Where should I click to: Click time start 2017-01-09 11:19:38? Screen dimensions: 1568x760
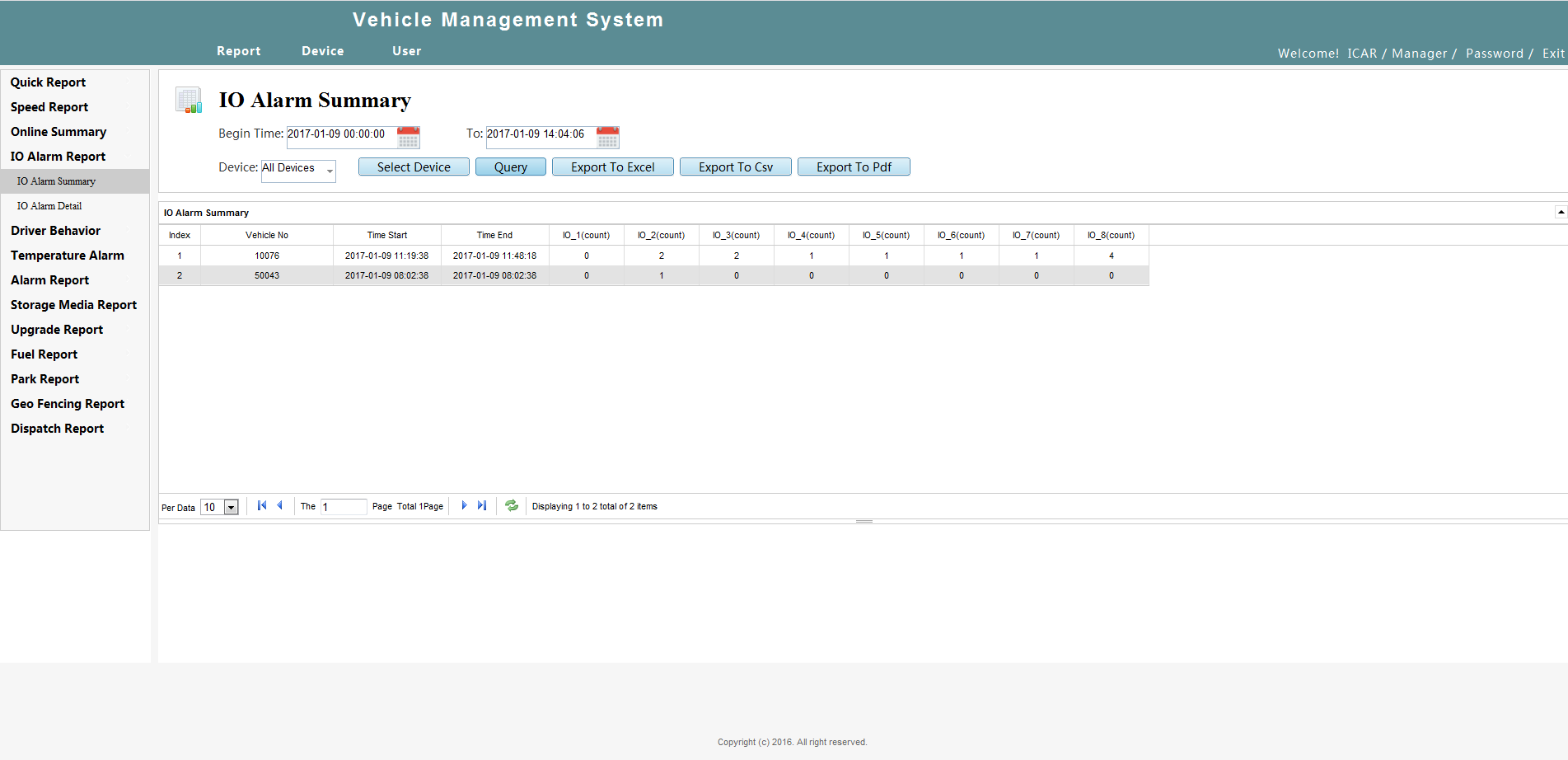pos(387,256)
